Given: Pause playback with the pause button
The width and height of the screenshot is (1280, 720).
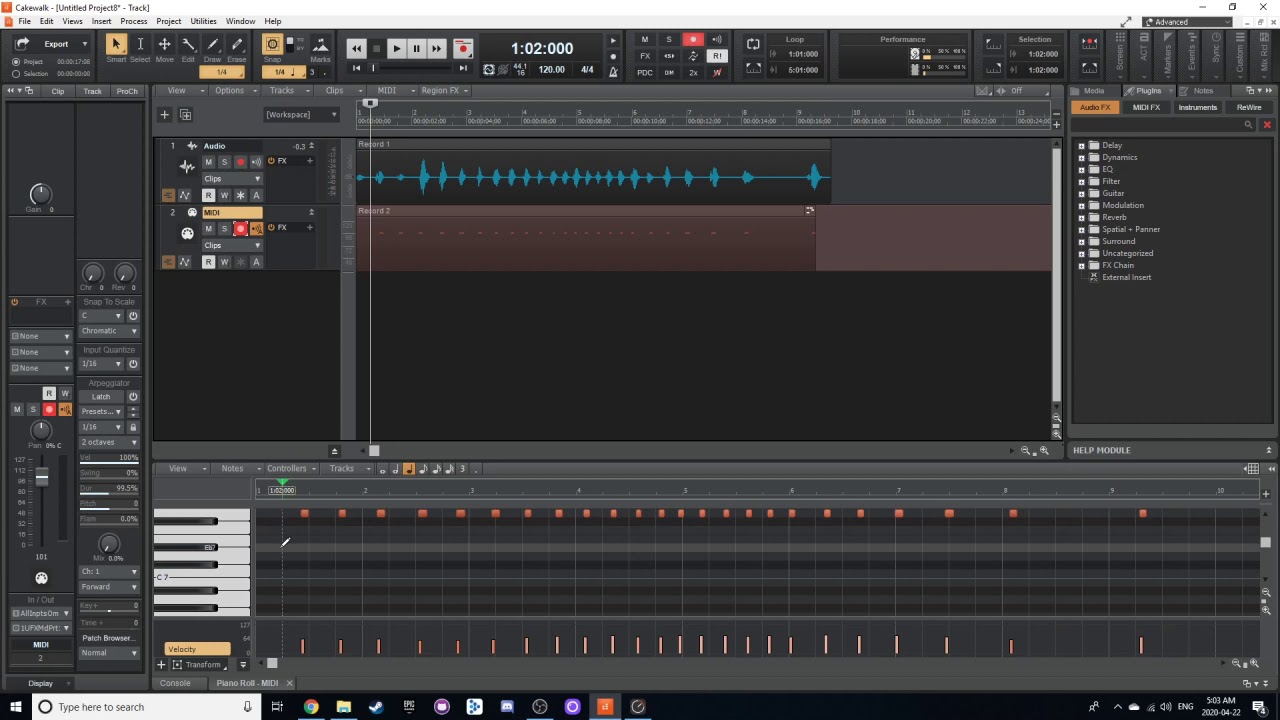Looking at the screenshot, I should (x=416, y=48).
